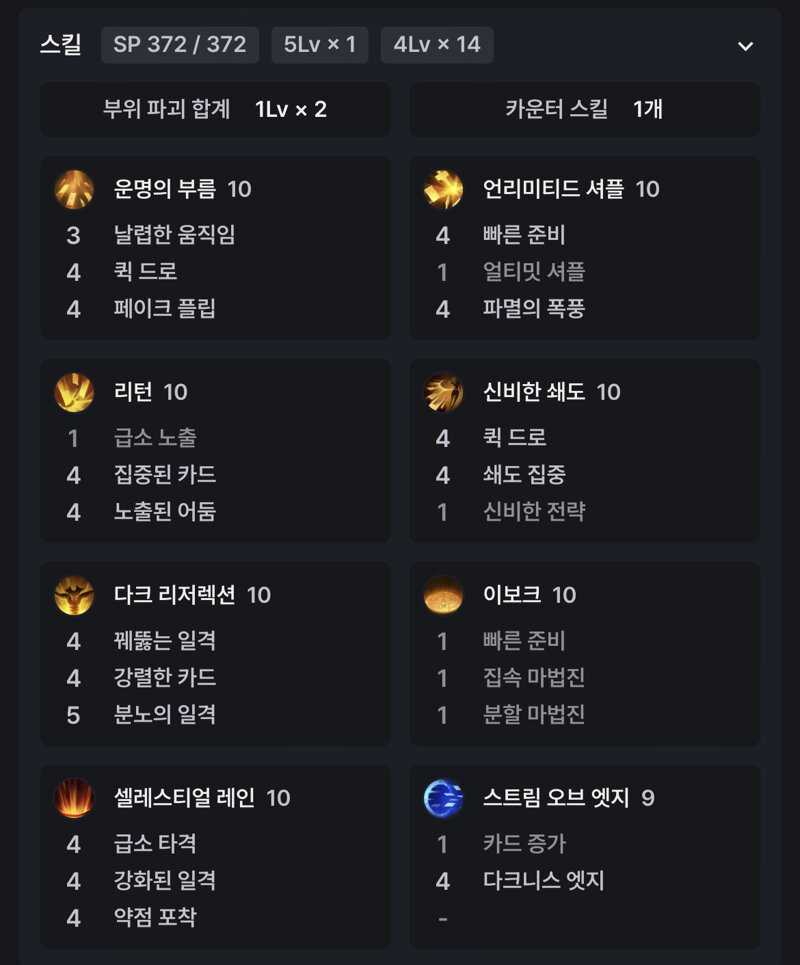Click the blue 스트림 오브 엣지 icon
The width and height of the screenshot is (800, 965).
[x=443, y=798]
